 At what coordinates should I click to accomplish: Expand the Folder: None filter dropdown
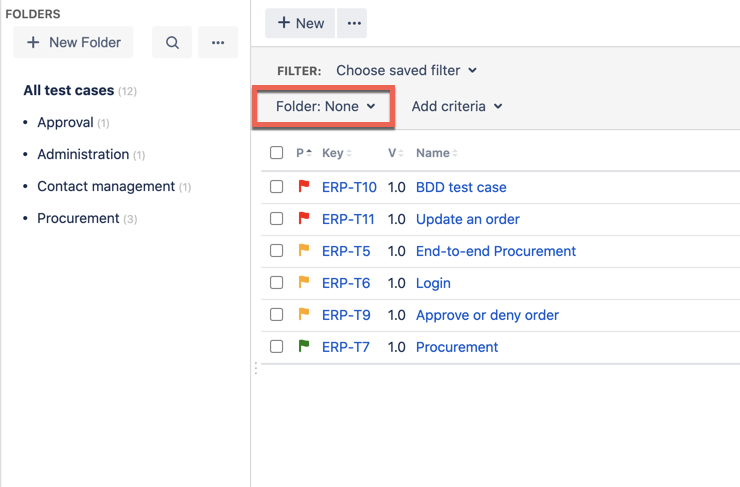click(325, 106)
